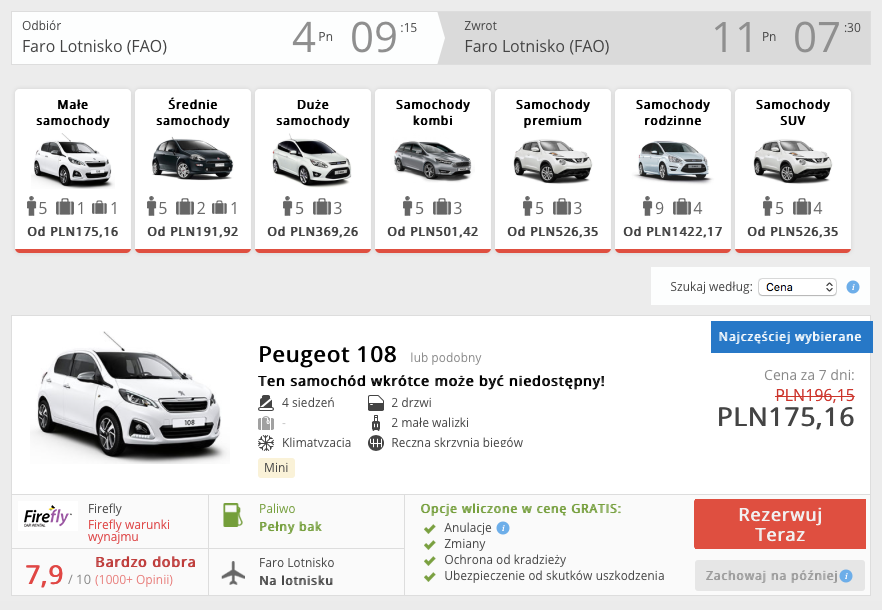Click the Ochrona od kradzieży checkmark
The width and height of the screenshot is (882, 610).
[430, 560]
